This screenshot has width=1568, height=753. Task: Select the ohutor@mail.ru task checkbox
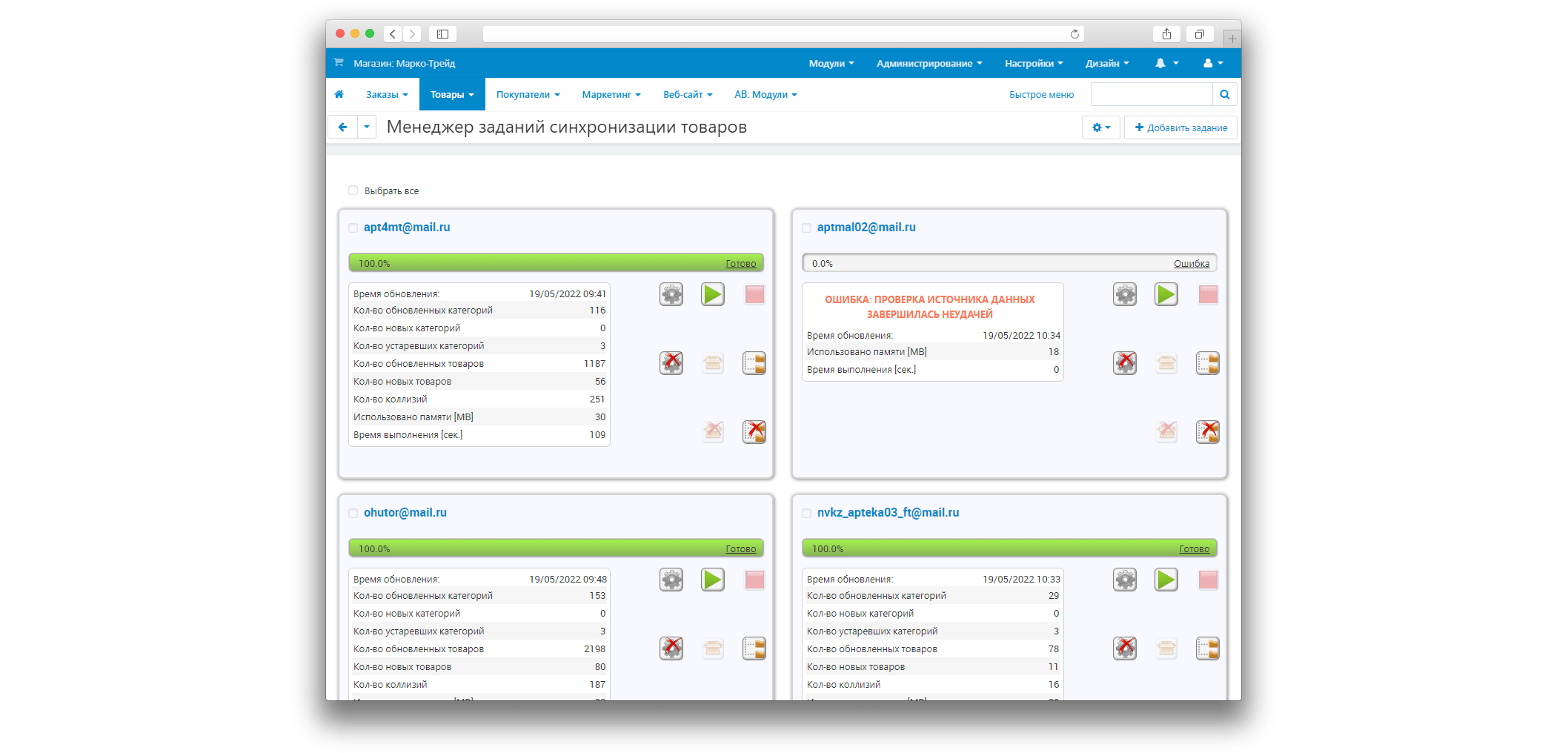click(x=353, y=513)
